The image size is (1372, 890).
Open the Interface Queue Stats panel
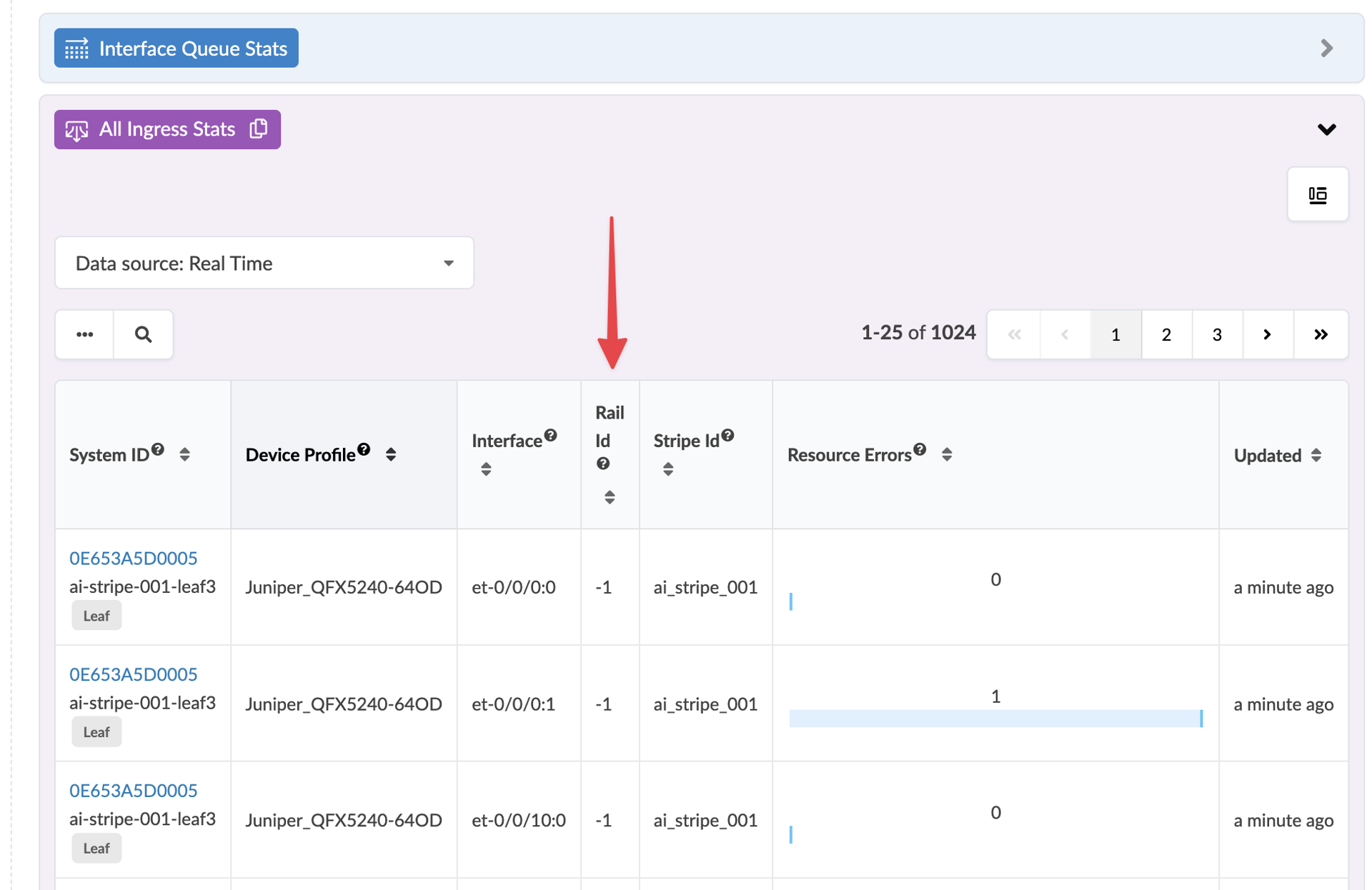pos(176,48)
